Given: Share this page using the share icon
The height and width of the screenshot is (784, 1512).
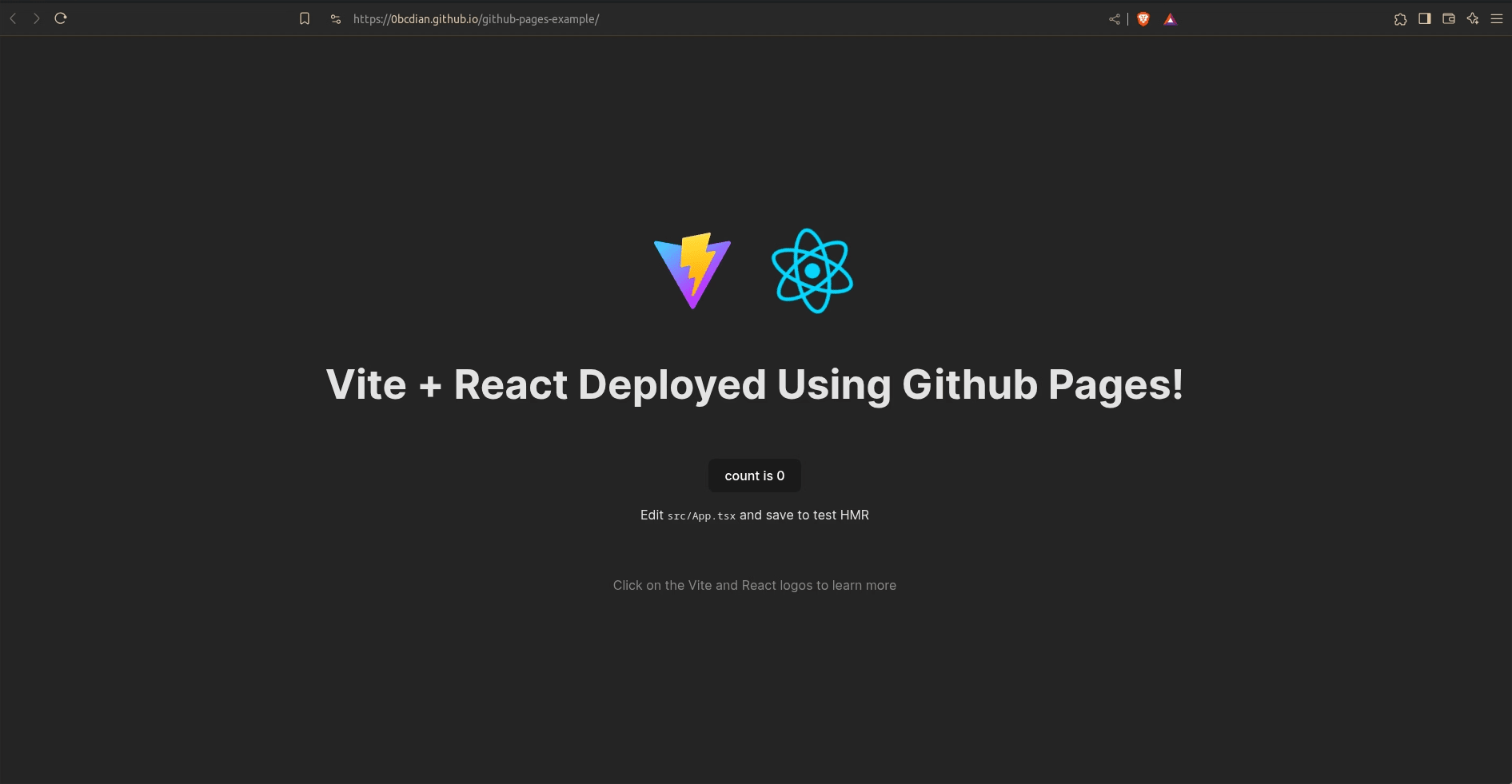Looking at the screenshot, I should [1115, 19].
